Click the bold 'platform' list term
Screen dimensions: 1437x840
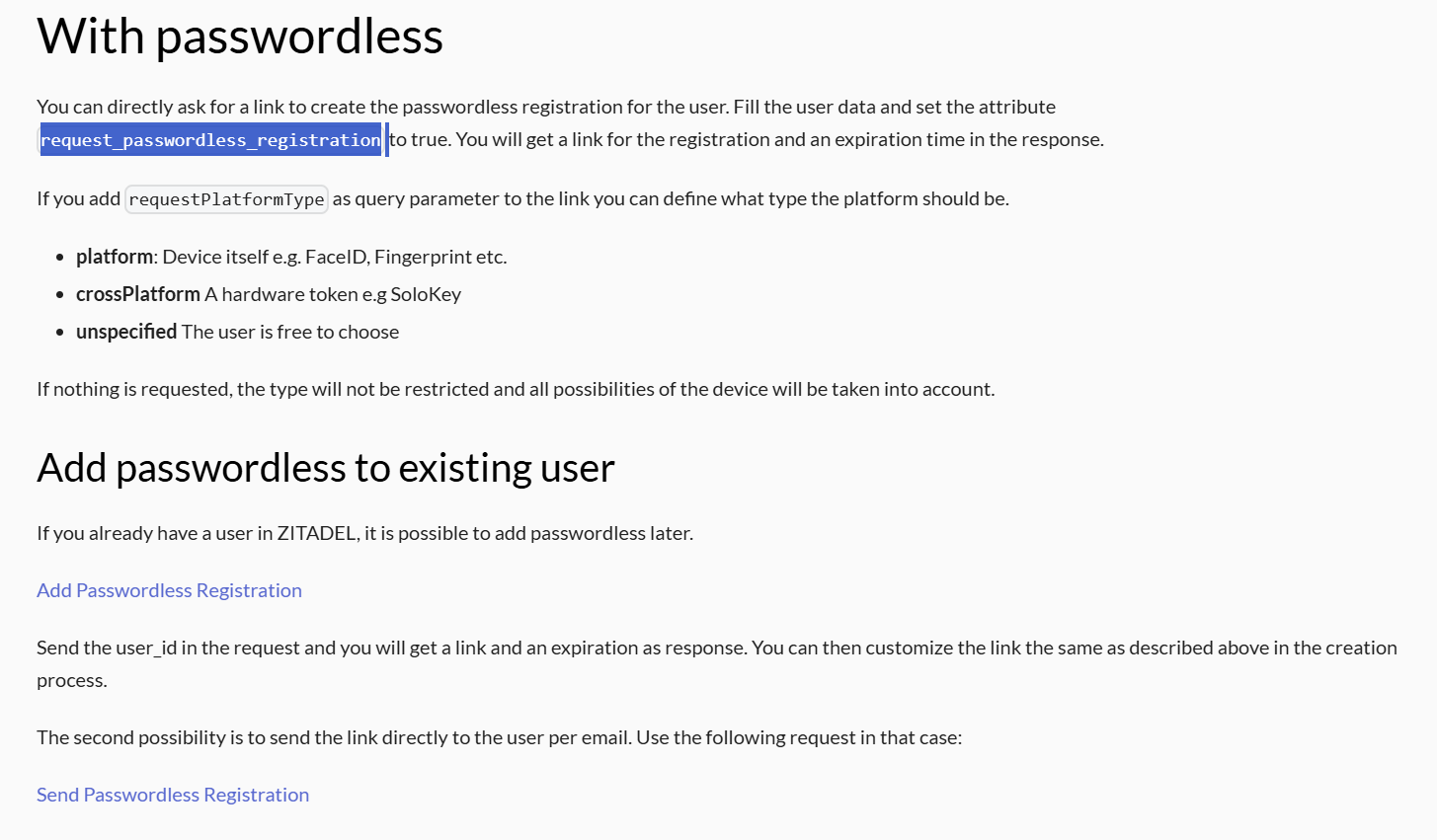tap(115, 257)
